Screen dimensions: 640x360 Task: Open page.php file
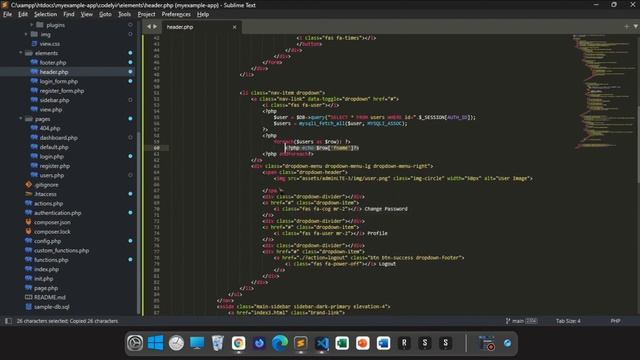46,288
